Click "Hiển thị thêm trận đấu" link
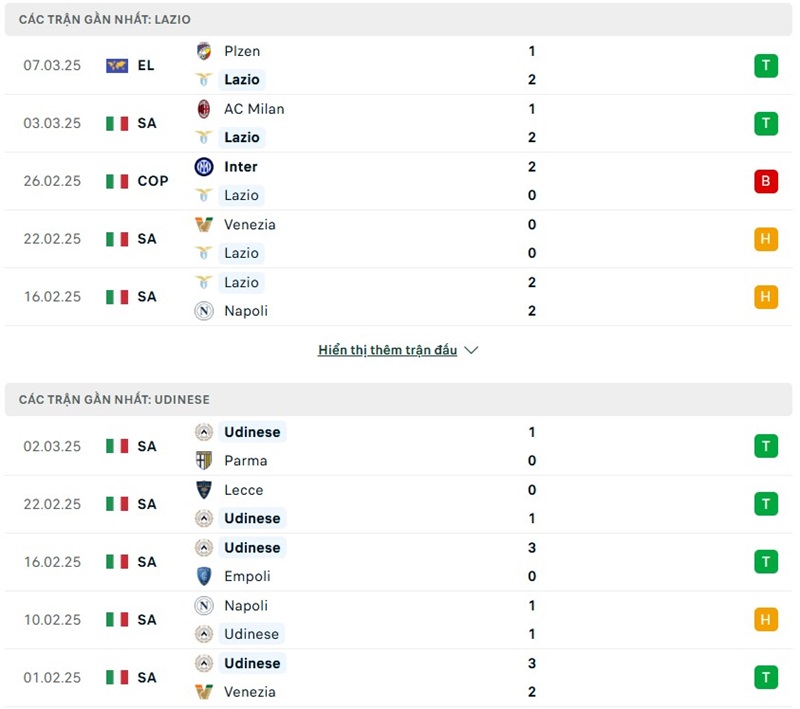Image resolution: width=800 pixels, height=709 pixels. pos(387,351)
